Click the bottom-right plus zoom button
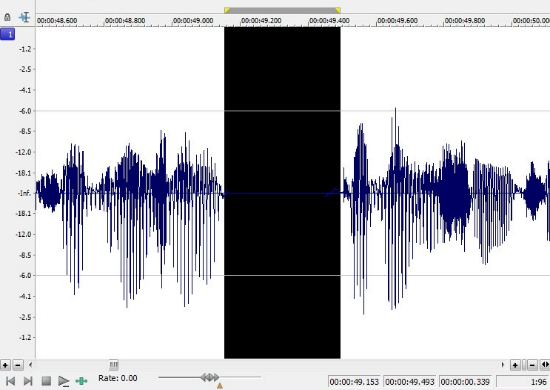This screenshot has height=390, width=550. pos(515,365)
